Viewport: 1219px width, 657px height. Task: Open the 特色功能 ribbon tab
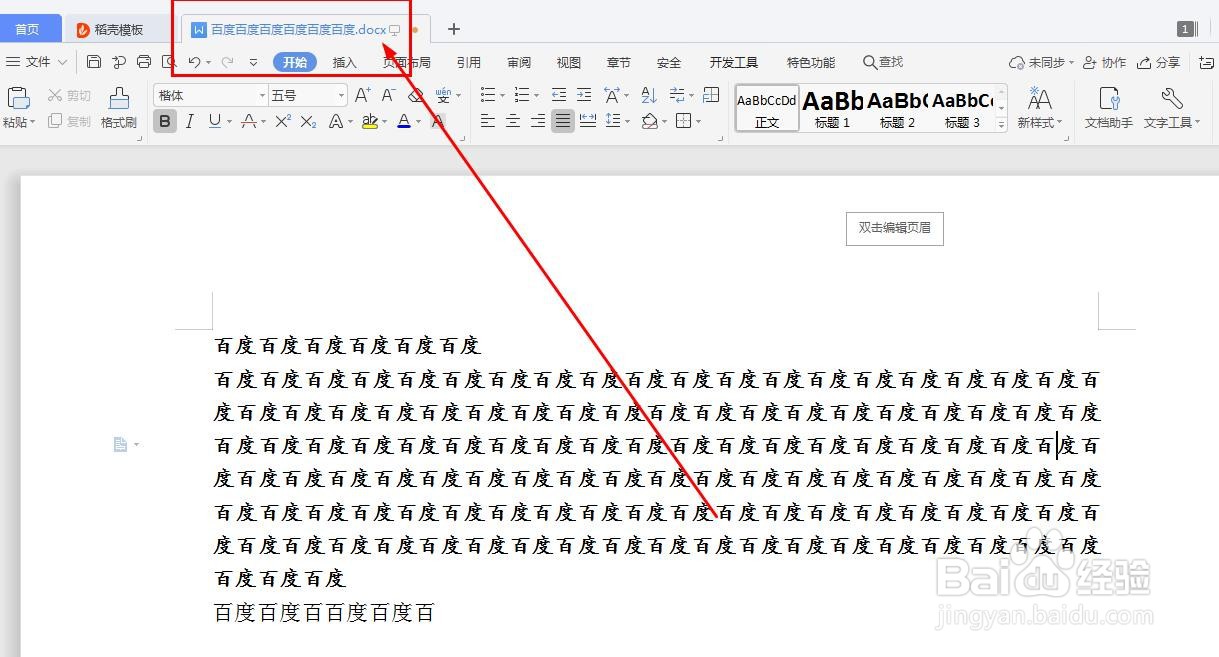click(x=811, y=62)
